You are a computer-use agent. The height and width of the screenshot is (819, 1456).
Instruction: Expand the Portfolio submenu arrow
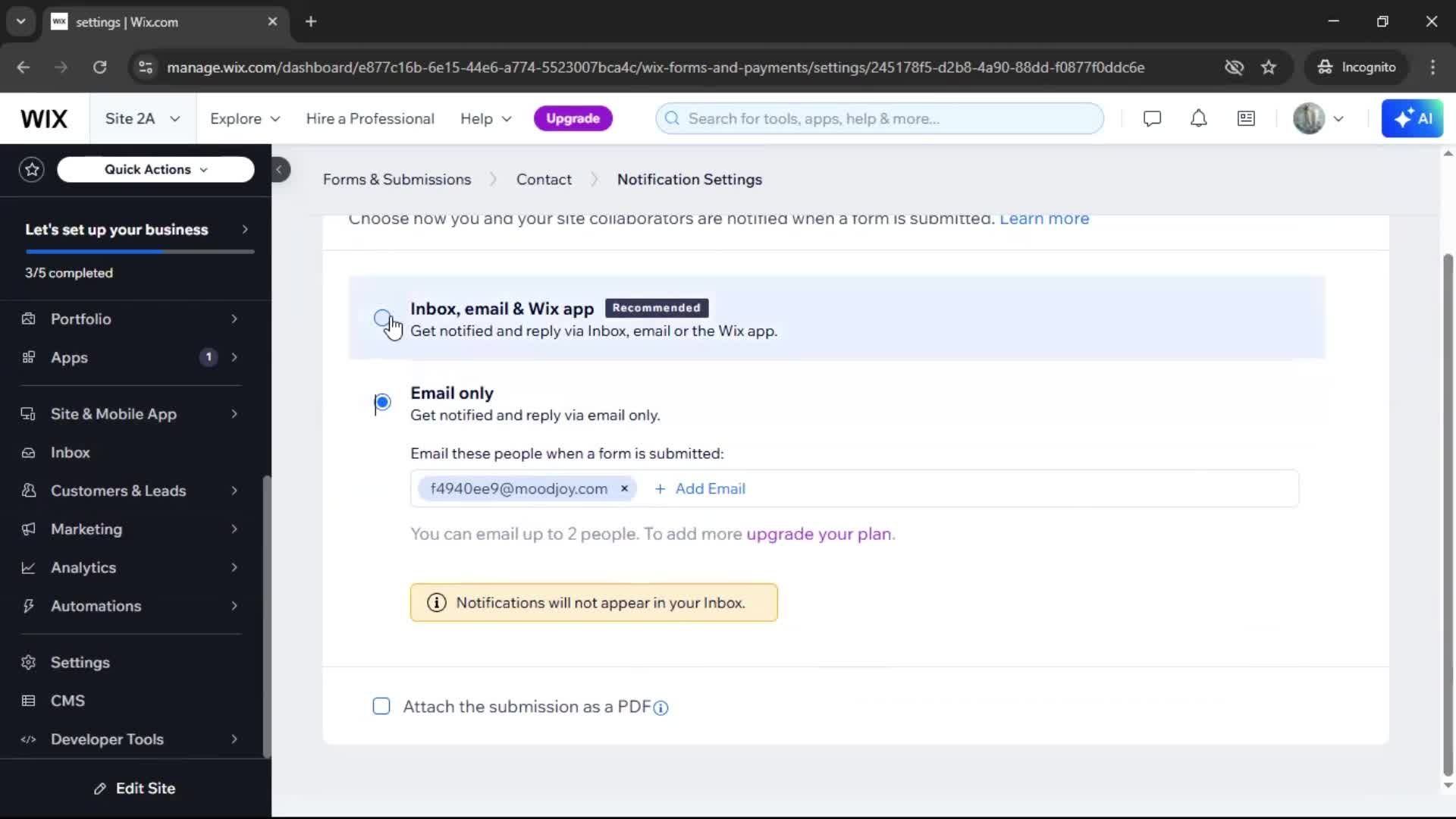pos(234,319)
